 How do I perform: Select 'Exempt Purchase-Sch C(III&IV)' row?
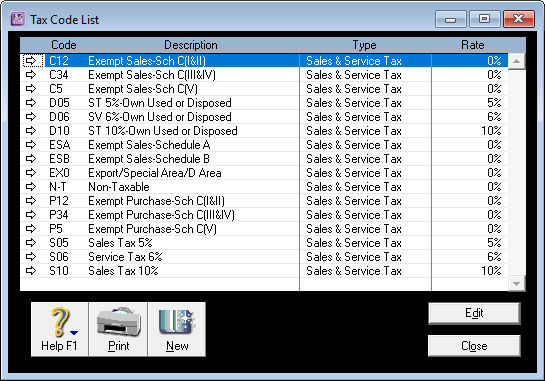tap(264, 215)
